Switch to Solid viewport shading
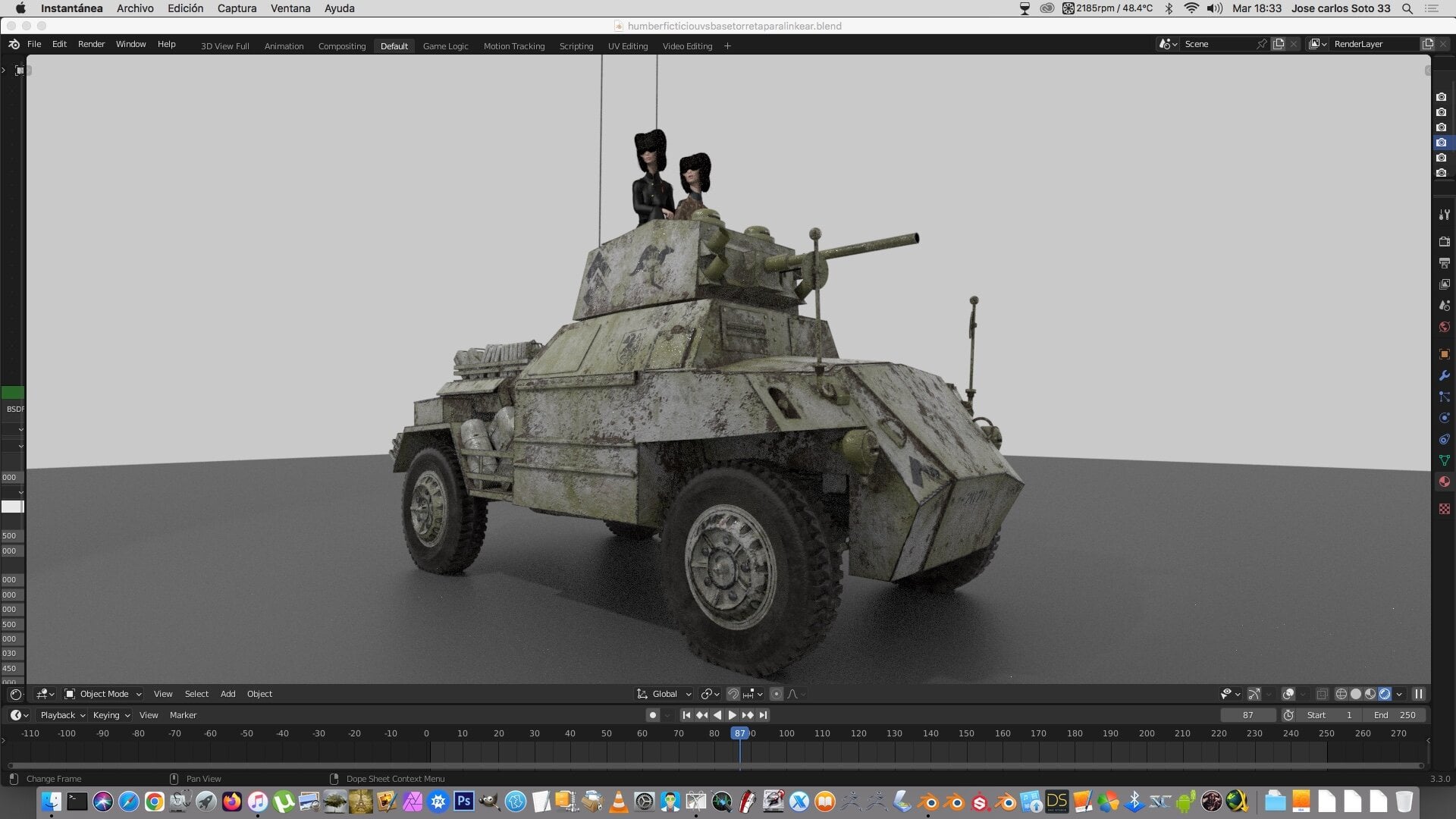 point(1356,694)
